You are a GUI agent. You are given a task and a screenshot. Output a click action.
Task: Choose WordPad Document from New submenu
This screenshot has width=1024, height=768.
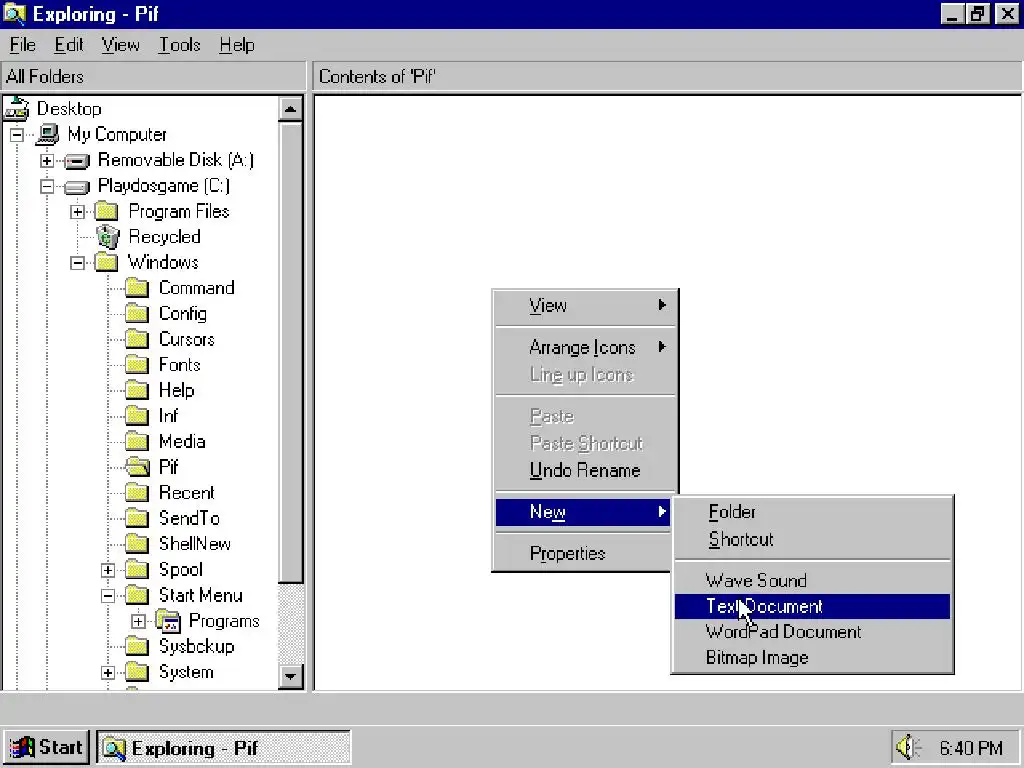coord(812,632)
